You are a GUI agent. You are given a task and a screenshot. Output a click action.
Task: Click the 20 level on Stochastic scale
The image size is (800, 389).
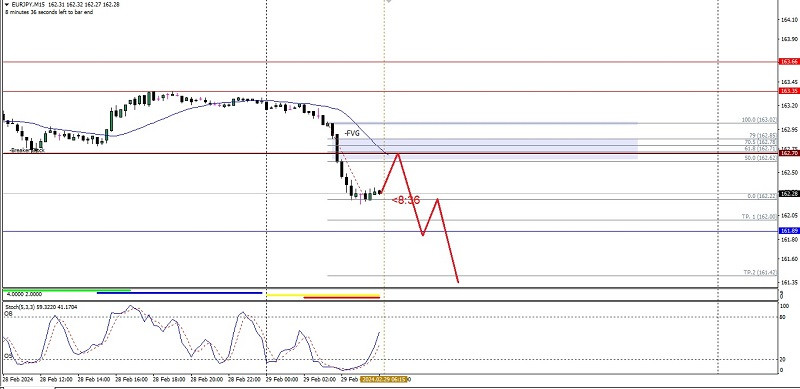click(783, 359)
